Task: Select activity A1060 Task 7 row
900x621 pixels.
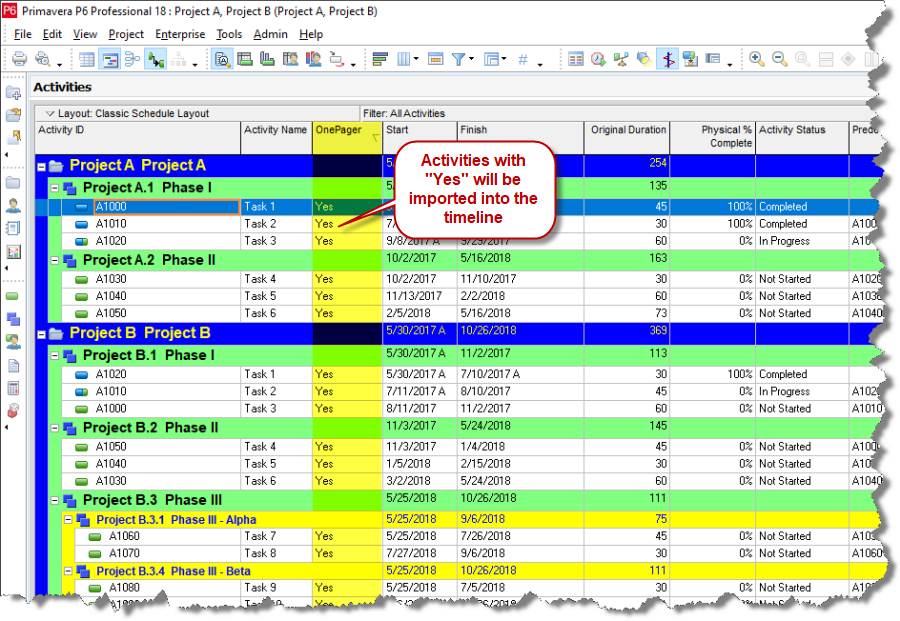Action: tap(478, 536)
